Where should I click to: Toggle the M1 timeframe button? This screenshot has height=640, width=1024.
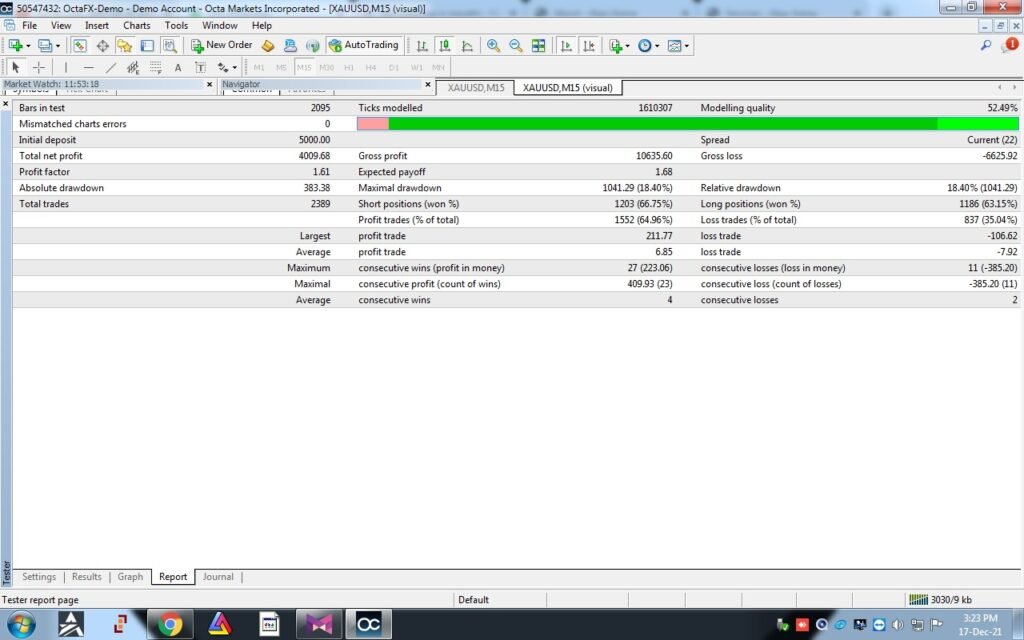point(259,67)
